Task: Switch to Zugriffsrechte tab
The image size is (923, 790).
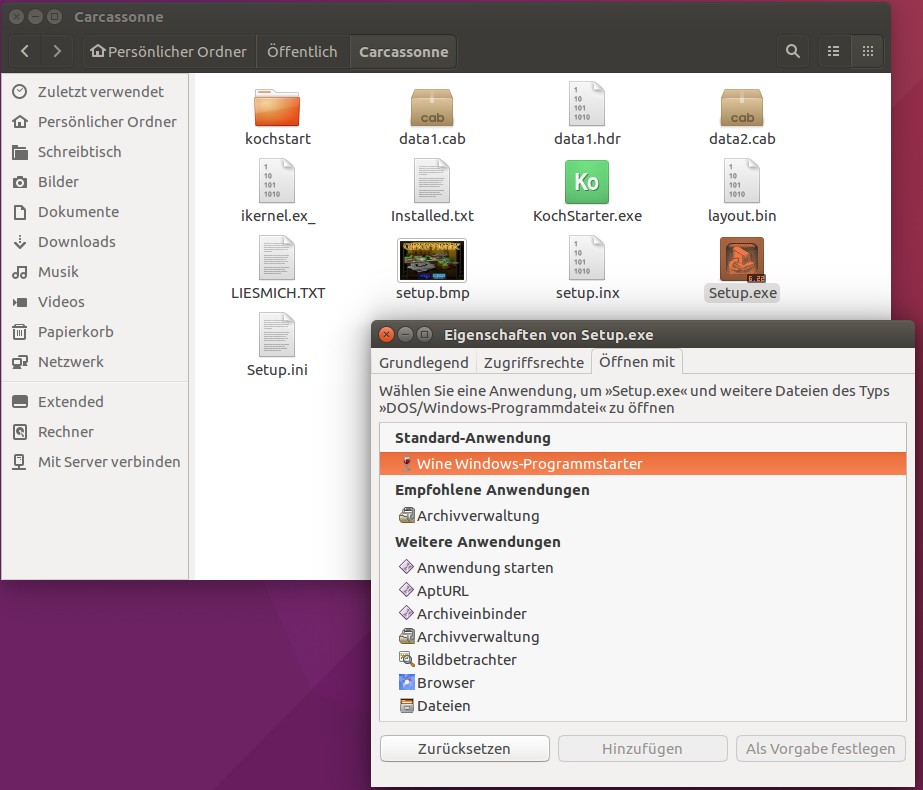Action: click(x=534, y=363)
